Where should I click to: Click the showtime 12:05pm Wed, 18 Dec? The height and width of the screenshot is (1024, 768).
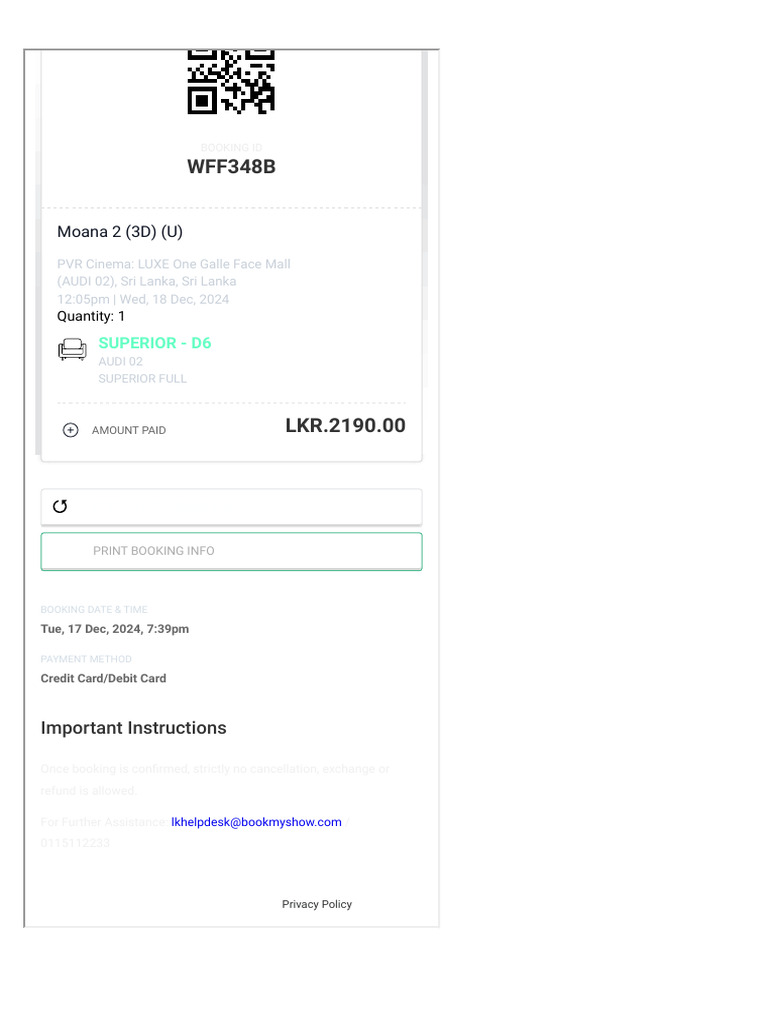pos(143,299)
